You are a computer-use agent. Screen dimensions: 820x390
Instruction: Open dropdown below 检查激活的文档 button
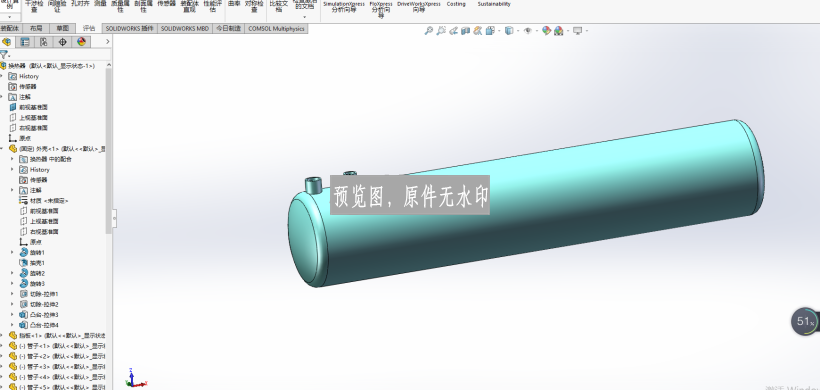click(304, 17)
